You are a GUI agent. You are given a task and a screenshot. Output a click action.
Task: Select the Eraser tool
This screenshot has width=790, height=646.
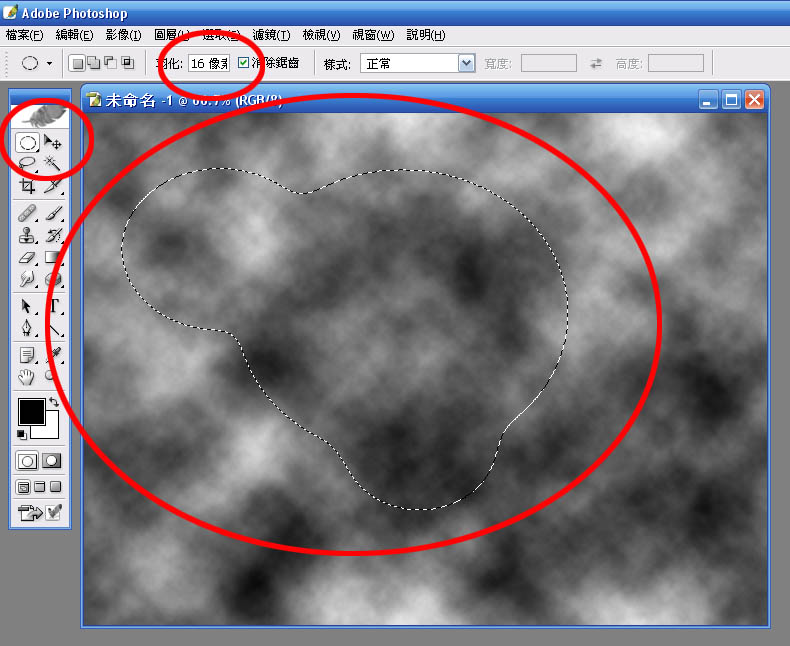tap(28, 258)
